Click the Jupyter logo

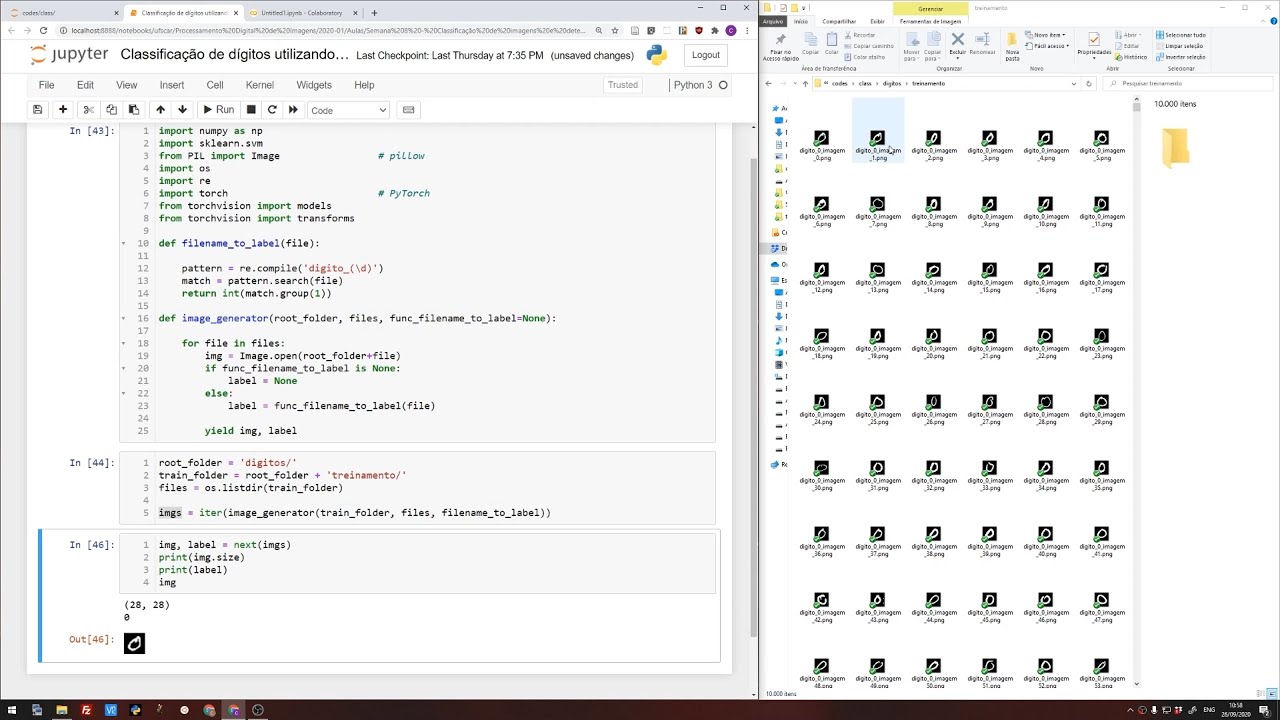pyautogui.click(x=69, y=55)
